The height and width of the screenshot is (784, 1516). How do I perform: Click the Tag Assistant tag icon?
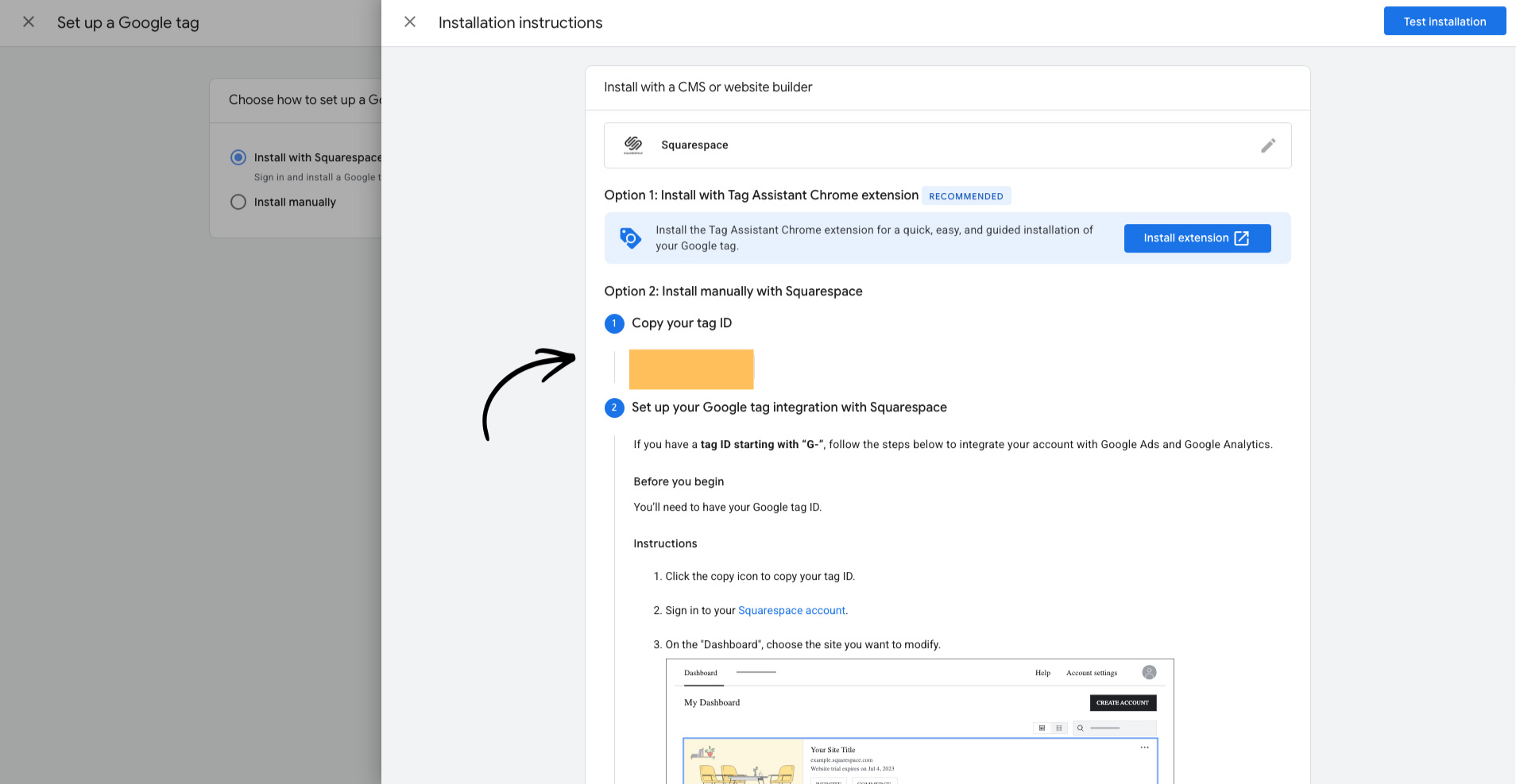point(630,238)
